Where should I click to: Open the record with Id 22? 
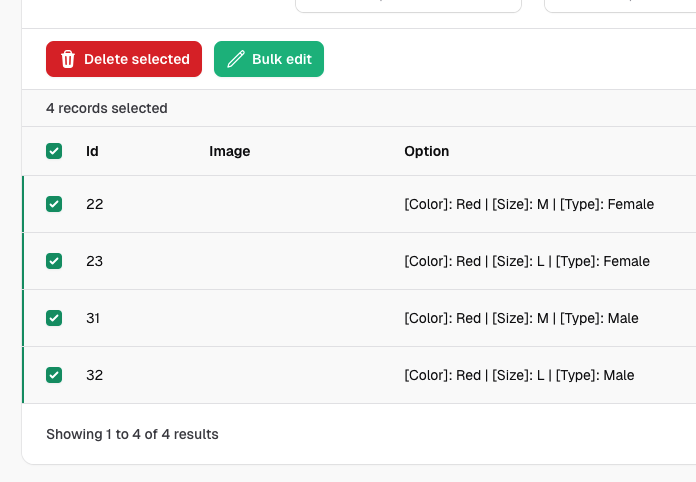click(x=95, y=204)
